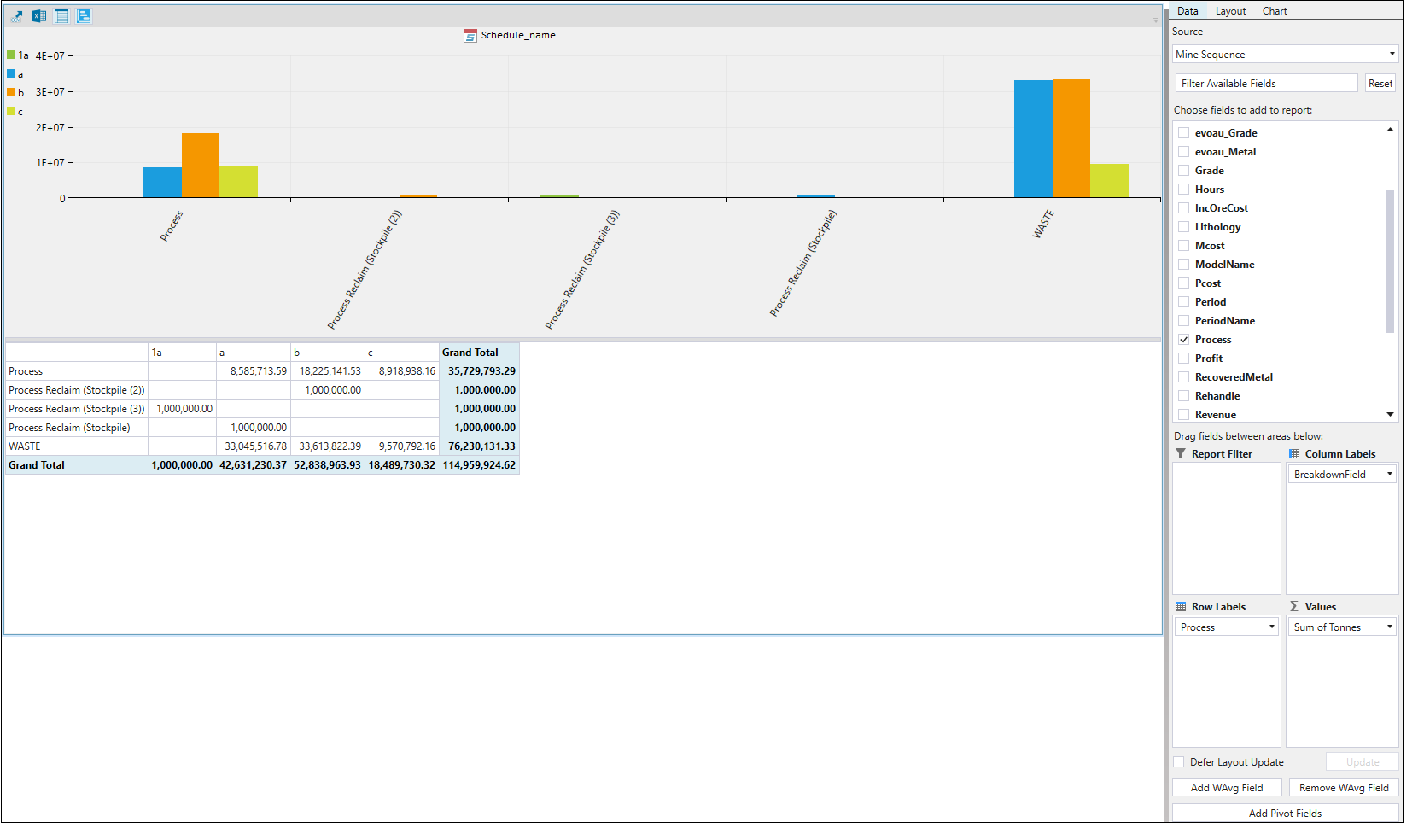Viewport: 1424px width, 840px height.
Task: Enable the Grade field checkbox
Action: click(x=1184, y=171)
